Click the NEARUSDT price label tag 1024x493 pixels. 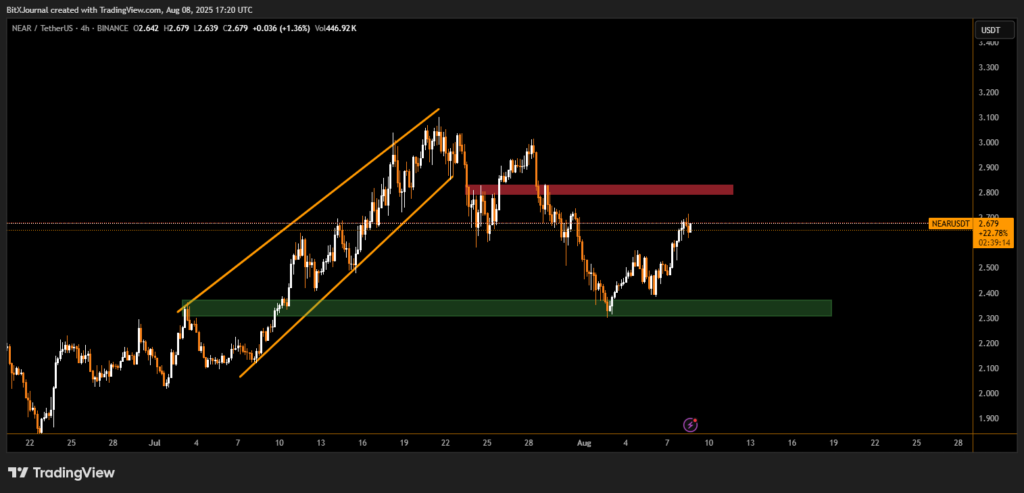pyautogui.click(x=949, y=223)
